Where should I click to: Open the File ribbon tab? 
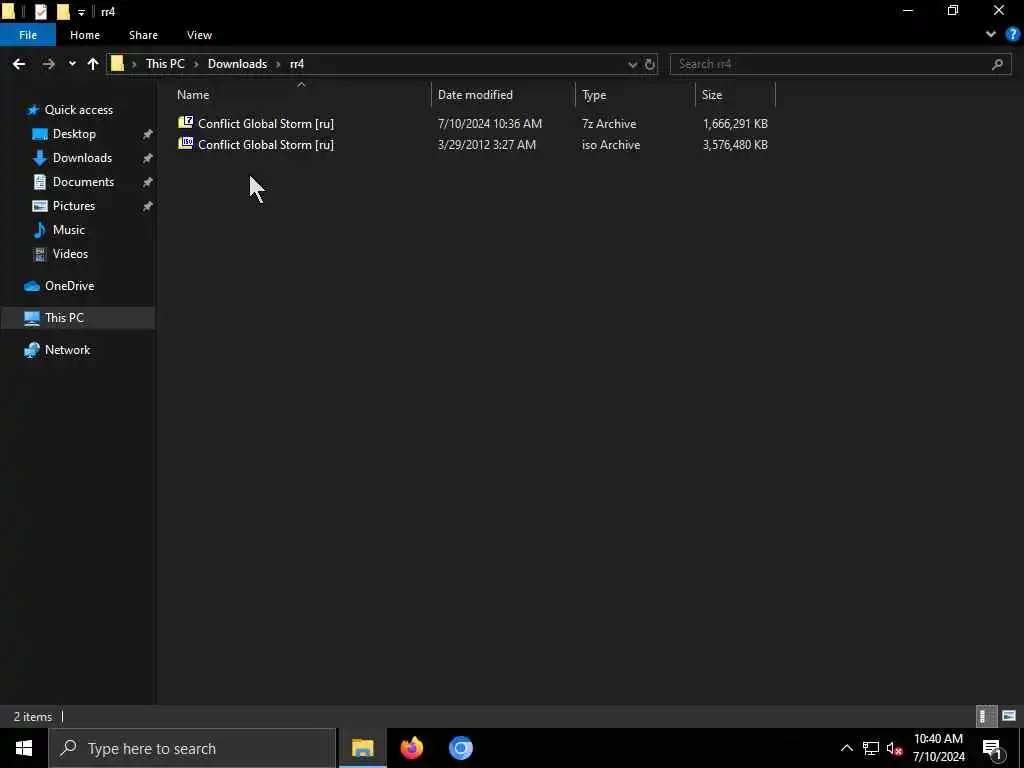pos(28,35)
